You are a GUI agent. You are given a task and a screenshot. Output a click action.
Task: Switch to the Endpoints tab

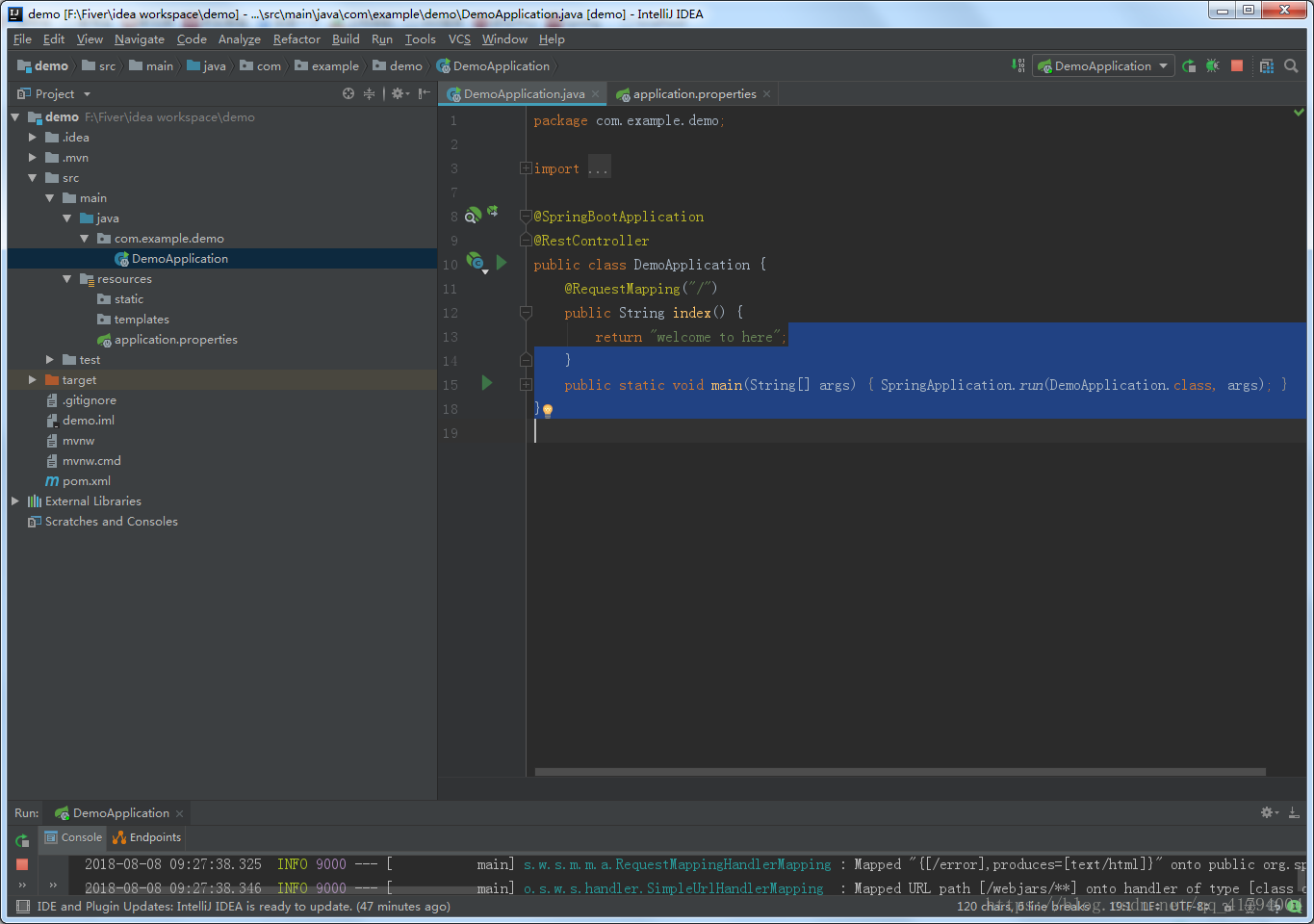coord(146,836)
